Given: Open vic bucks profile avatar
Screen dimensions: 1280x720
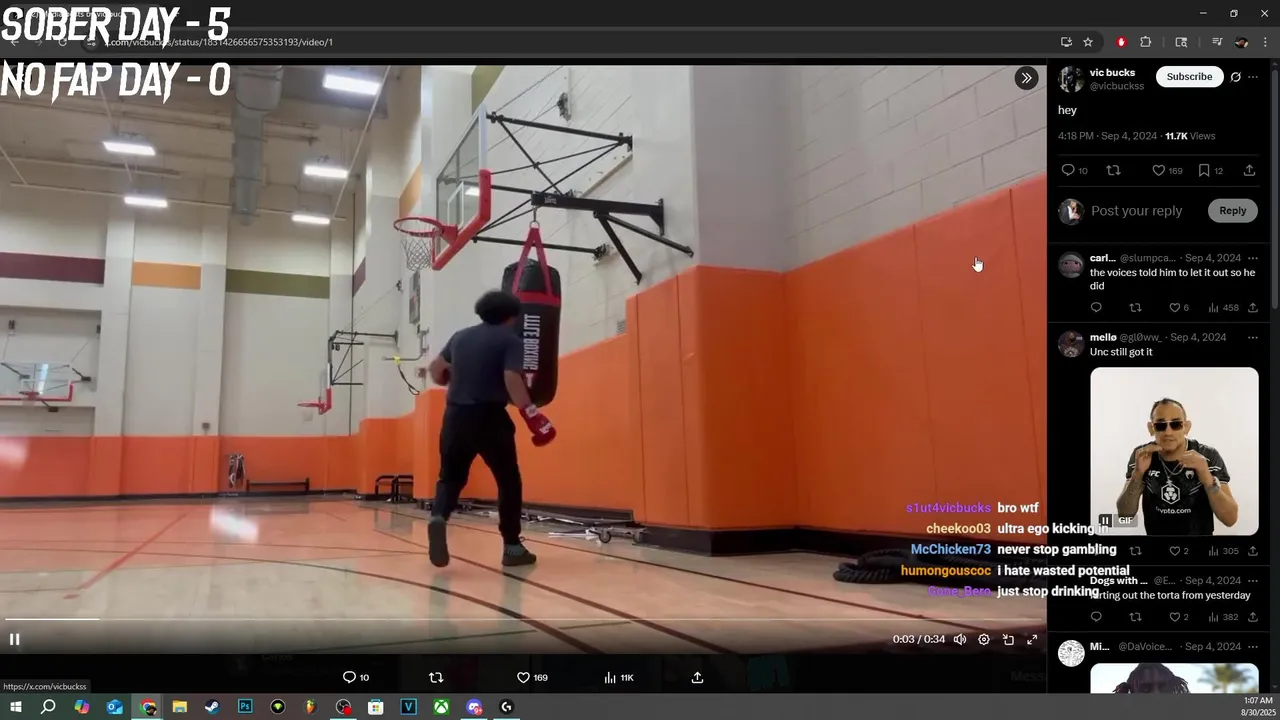Looking at the screenshot, I should 1071,79.
